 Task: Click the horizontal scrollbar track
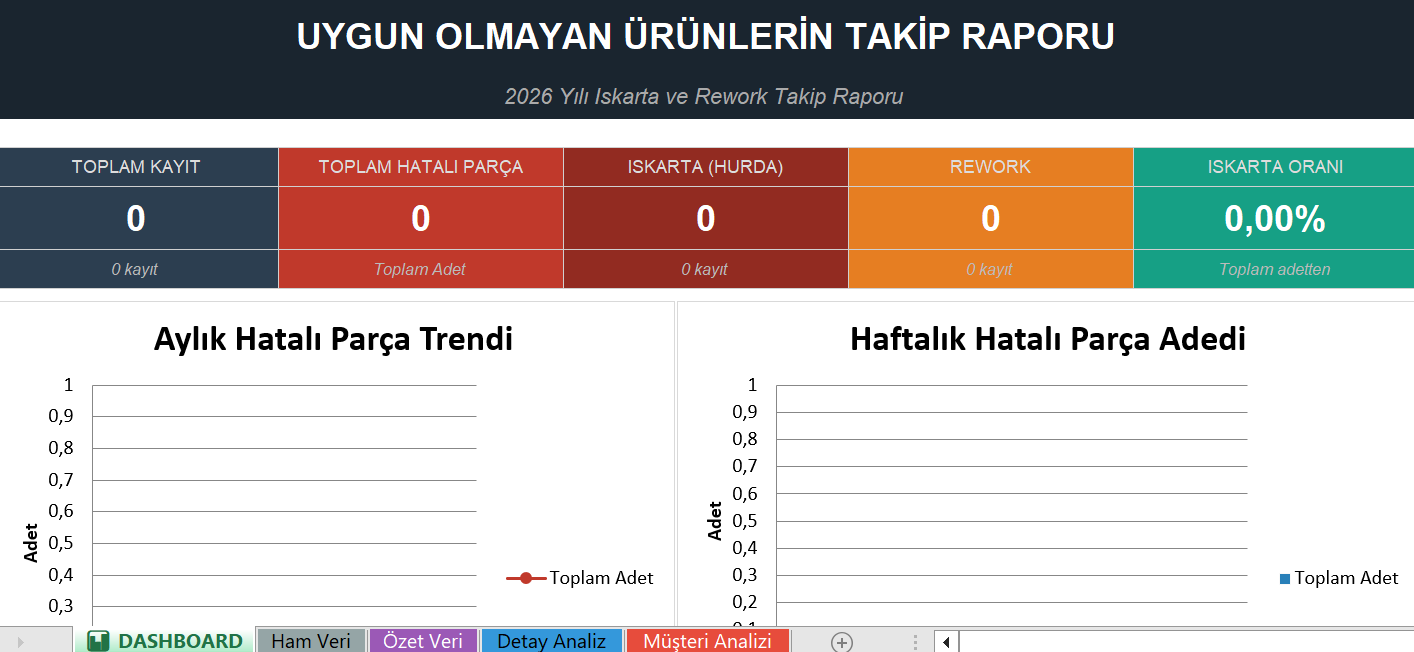tap(1186, 642)
